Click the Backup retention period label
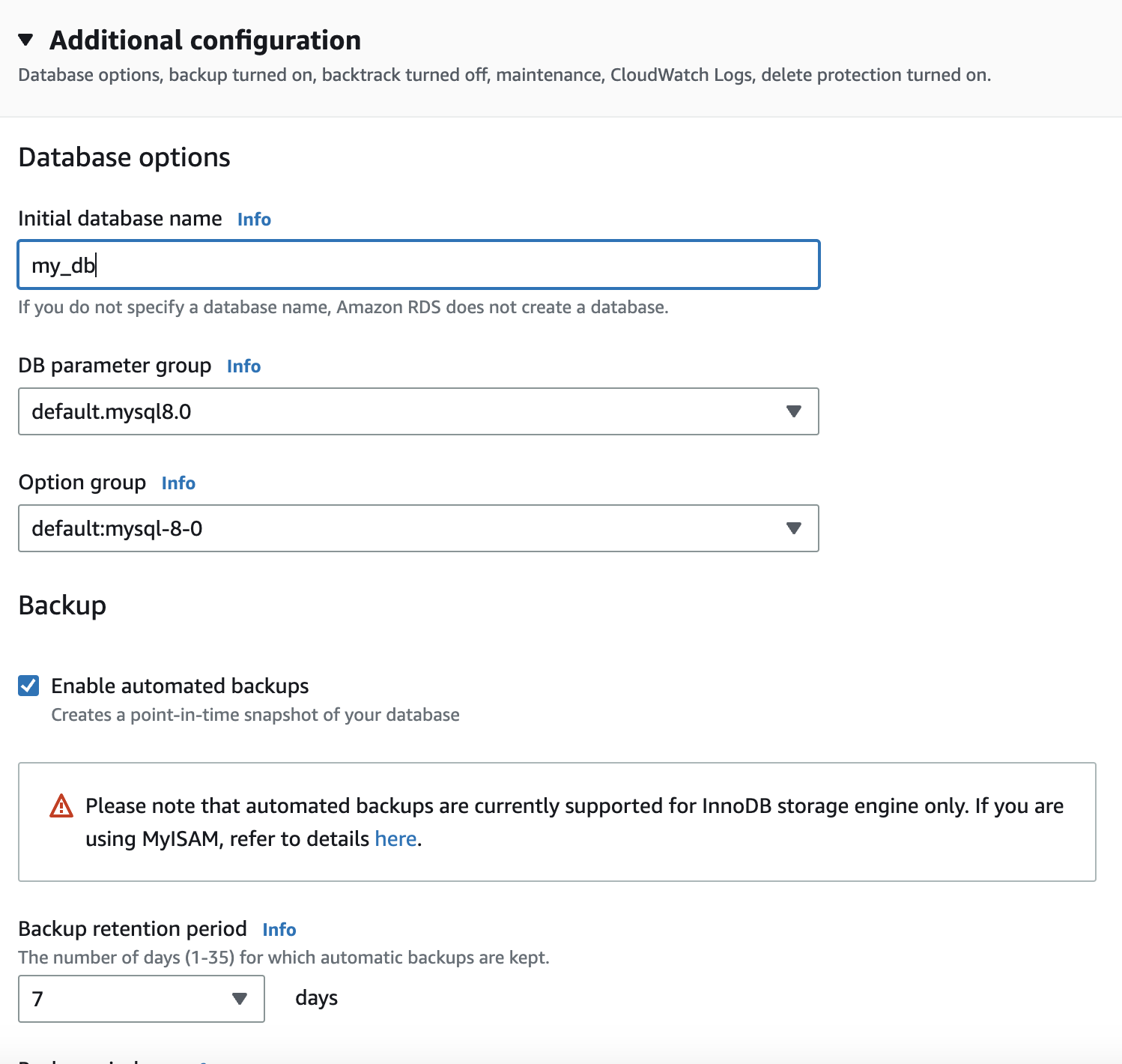1122x1064 pixels. click(x=133, y=929)
